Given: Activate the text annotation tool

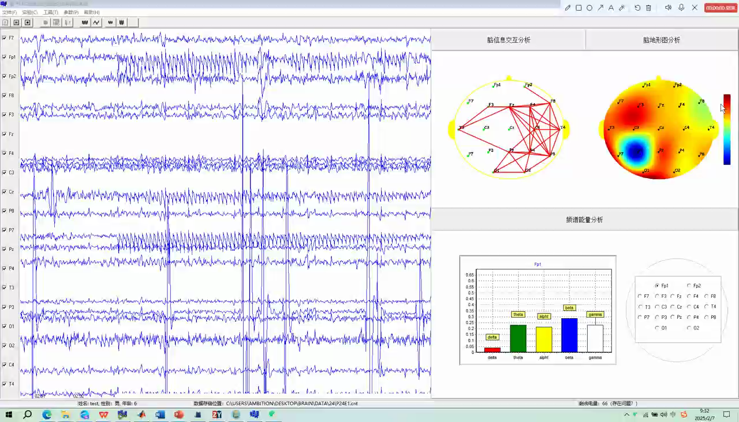Looking at the screenshot, I should (x=611, y=8).
